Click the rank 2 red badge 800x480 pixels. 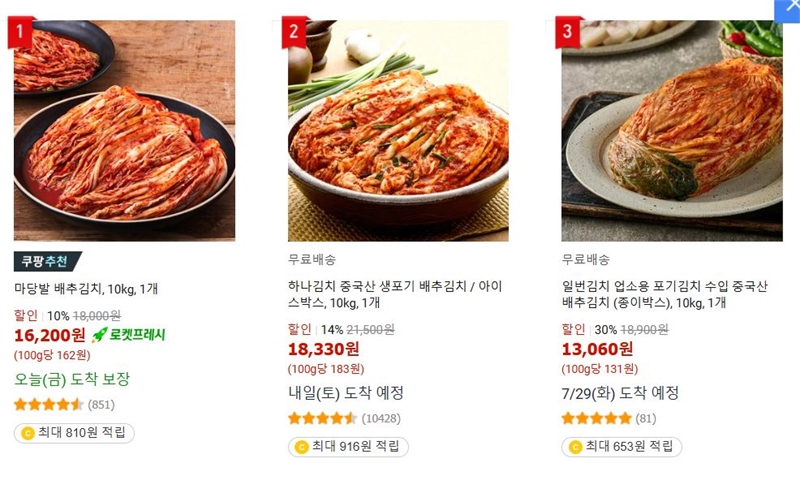[x=294, y=32]
